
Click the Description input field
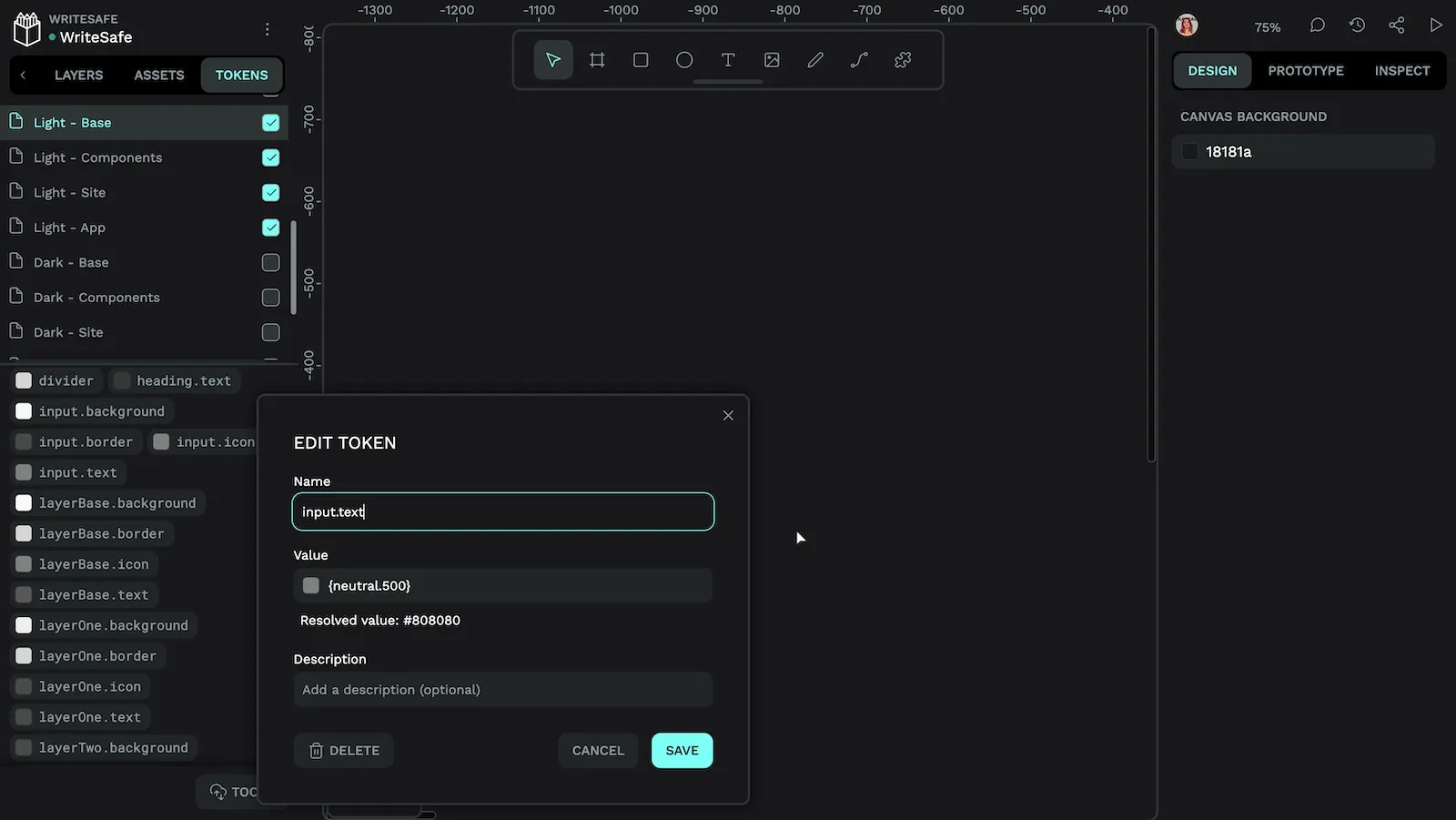point(503,690)
